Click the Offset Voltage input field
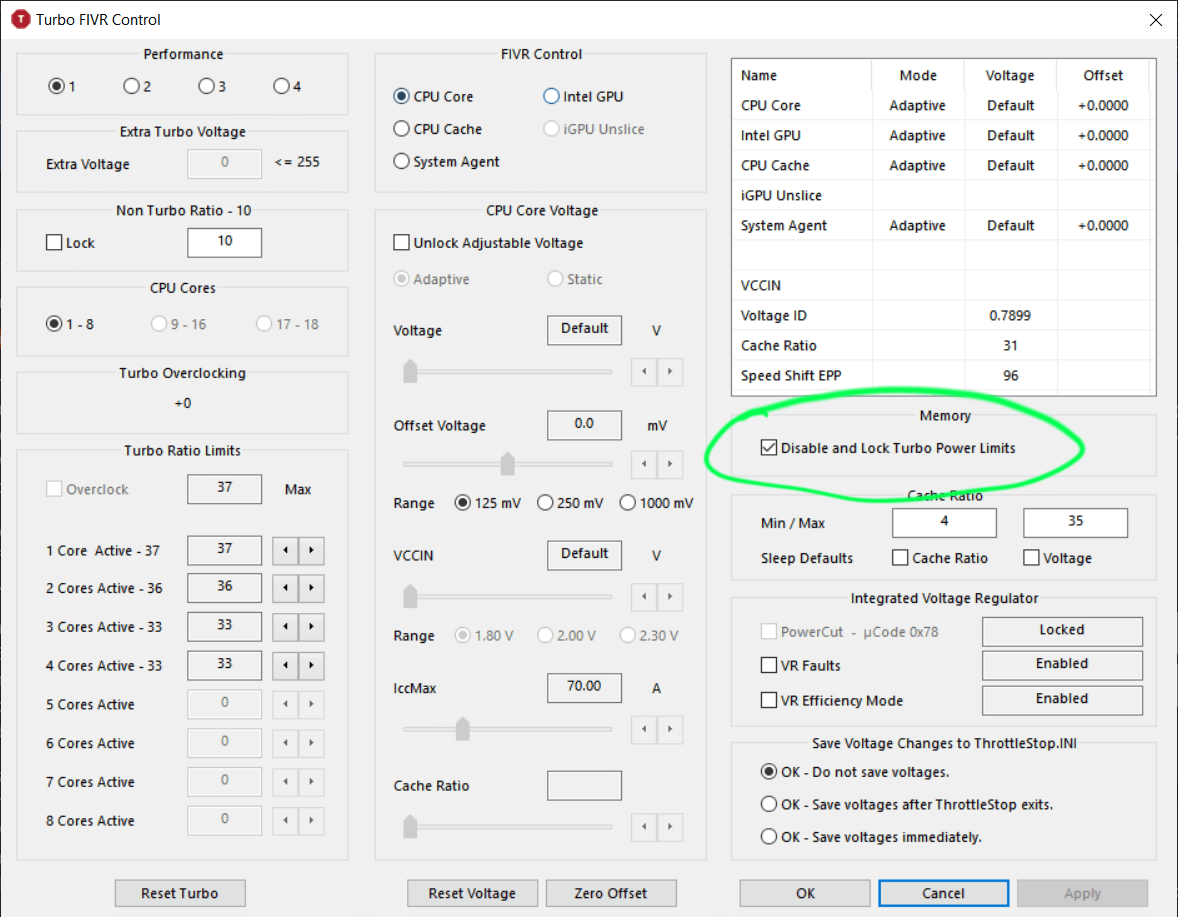The image size is (1178, 917). click(584, 424)
